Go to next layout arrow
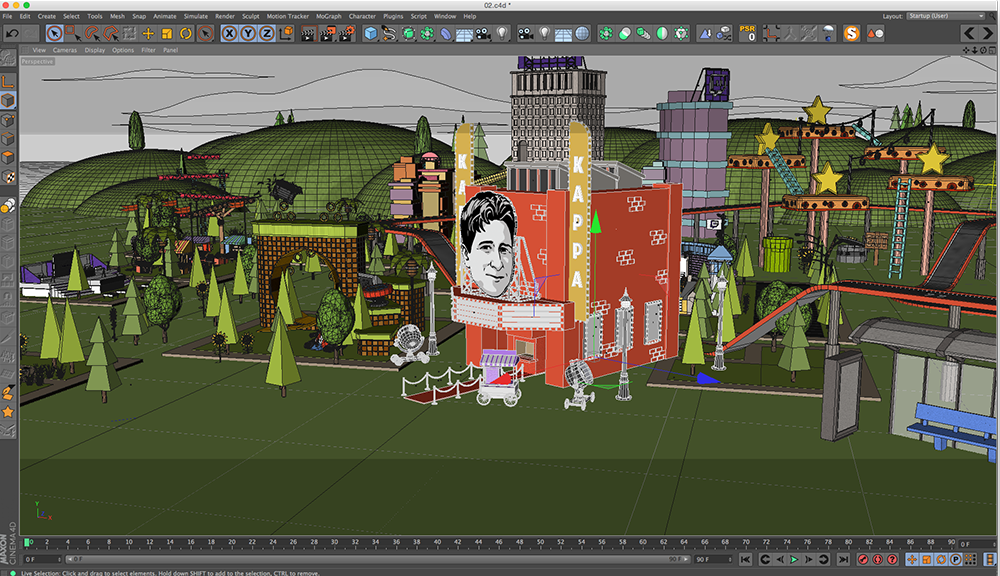Viewport: 1000px width, 576px height. click(987, 33)
